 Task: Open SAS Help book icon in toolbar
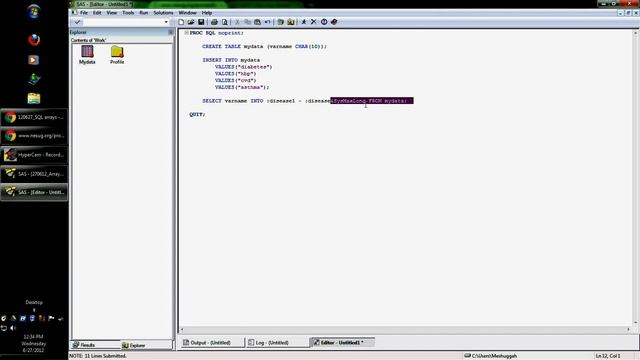(334, 22)
